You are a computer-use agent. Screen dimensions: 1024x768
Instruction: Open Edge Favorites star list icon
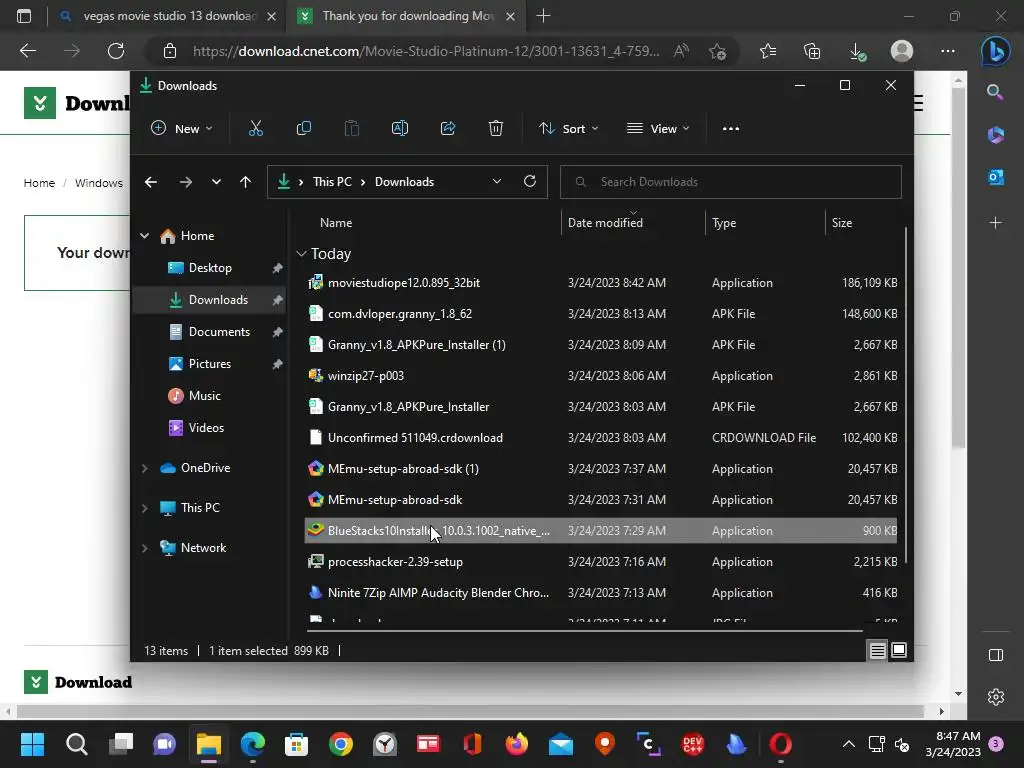[768, 51]
